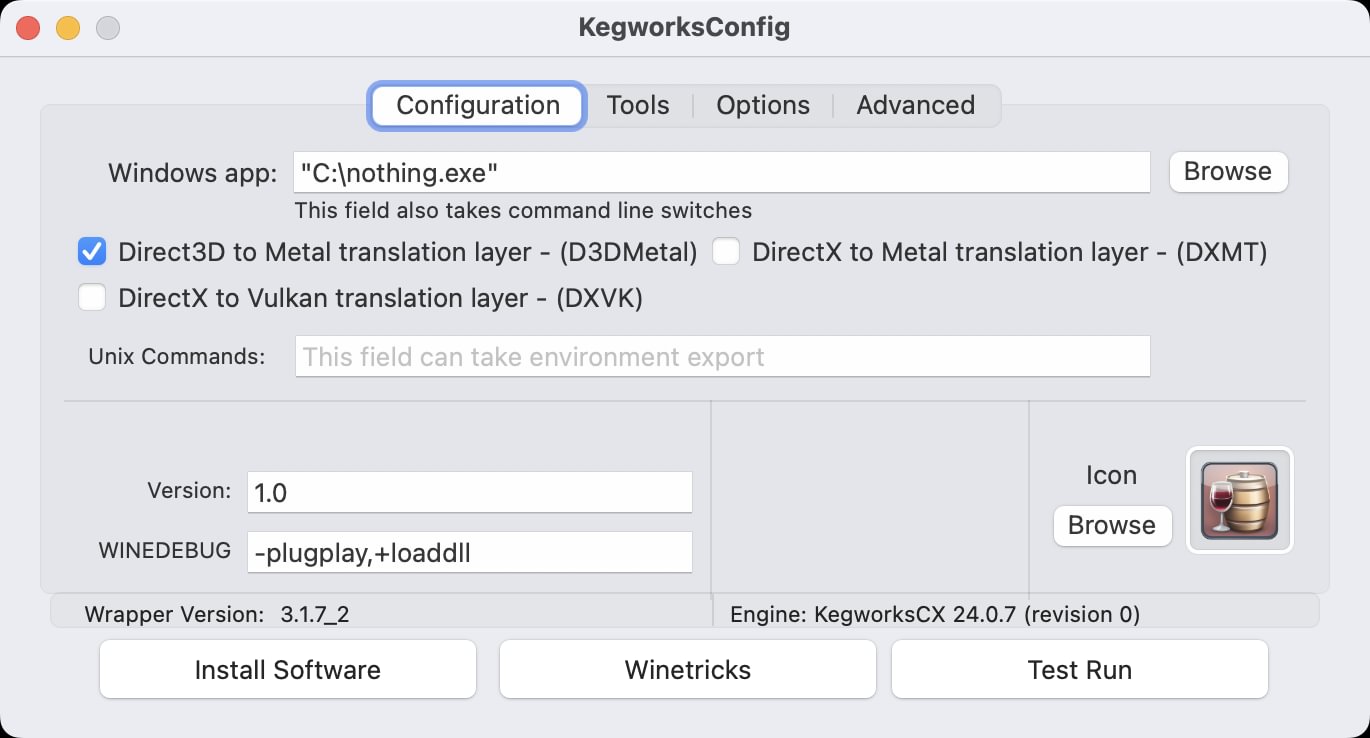This screenshot has width=1370, height=738.
Task: Launch Winetricks
Action: pos(688,670)
